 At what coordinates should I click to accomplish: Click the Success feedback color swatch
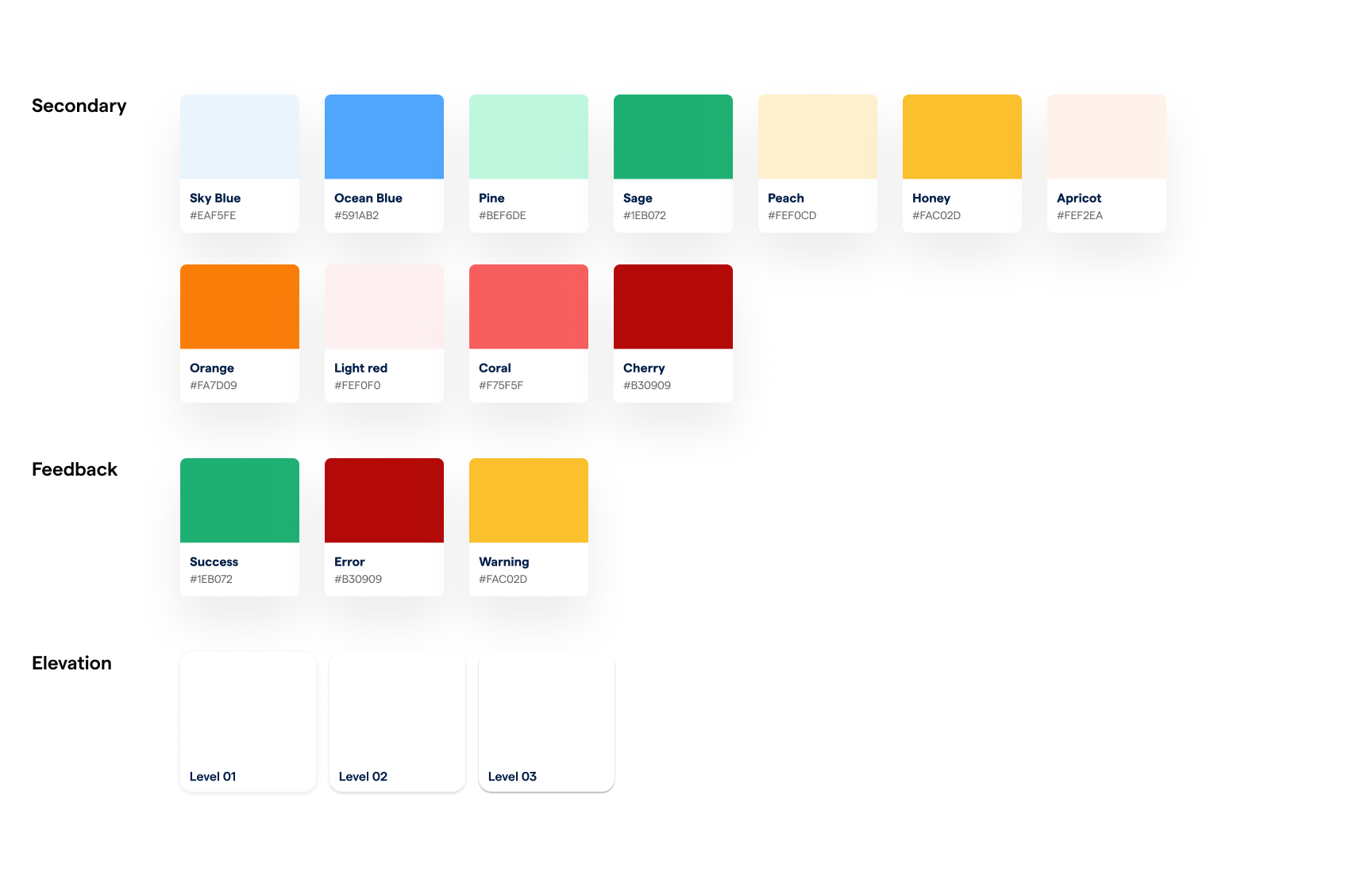click(x=239, y=499)
